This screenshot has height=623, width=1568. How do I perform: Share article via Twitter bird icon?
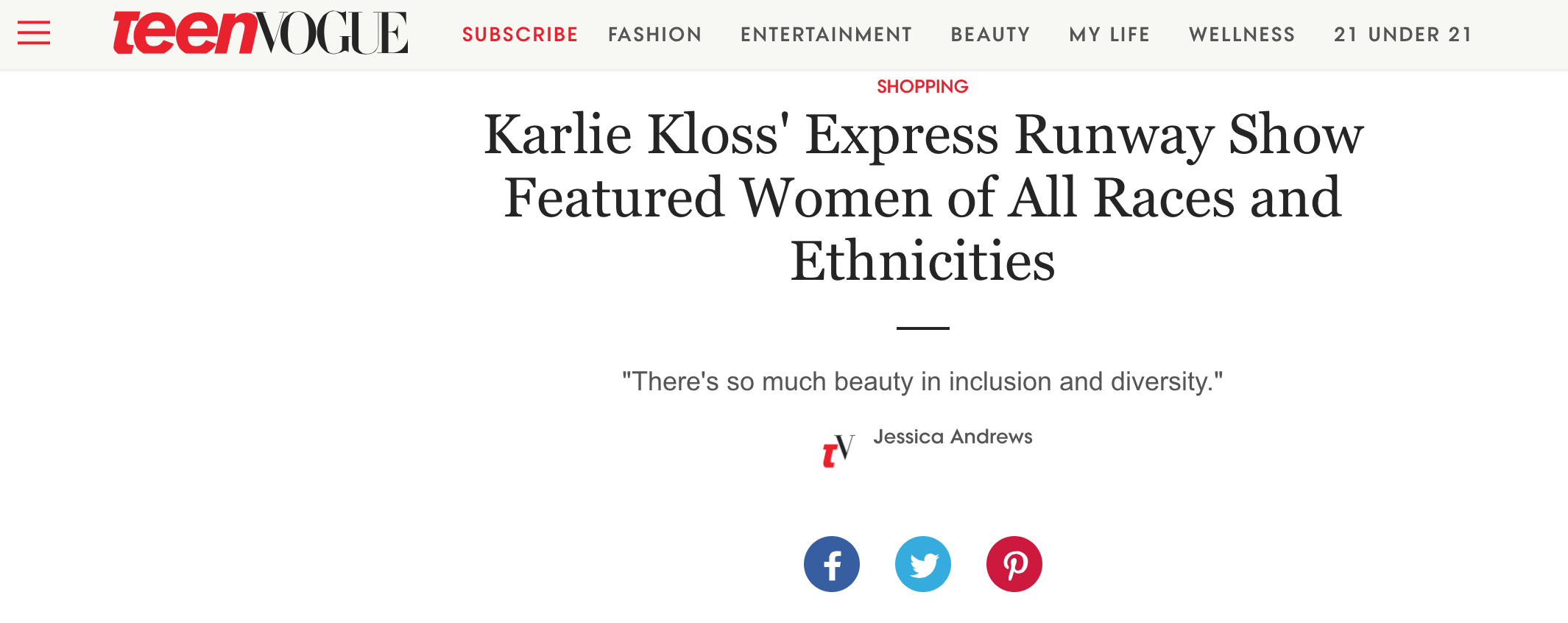coord(923,564)
